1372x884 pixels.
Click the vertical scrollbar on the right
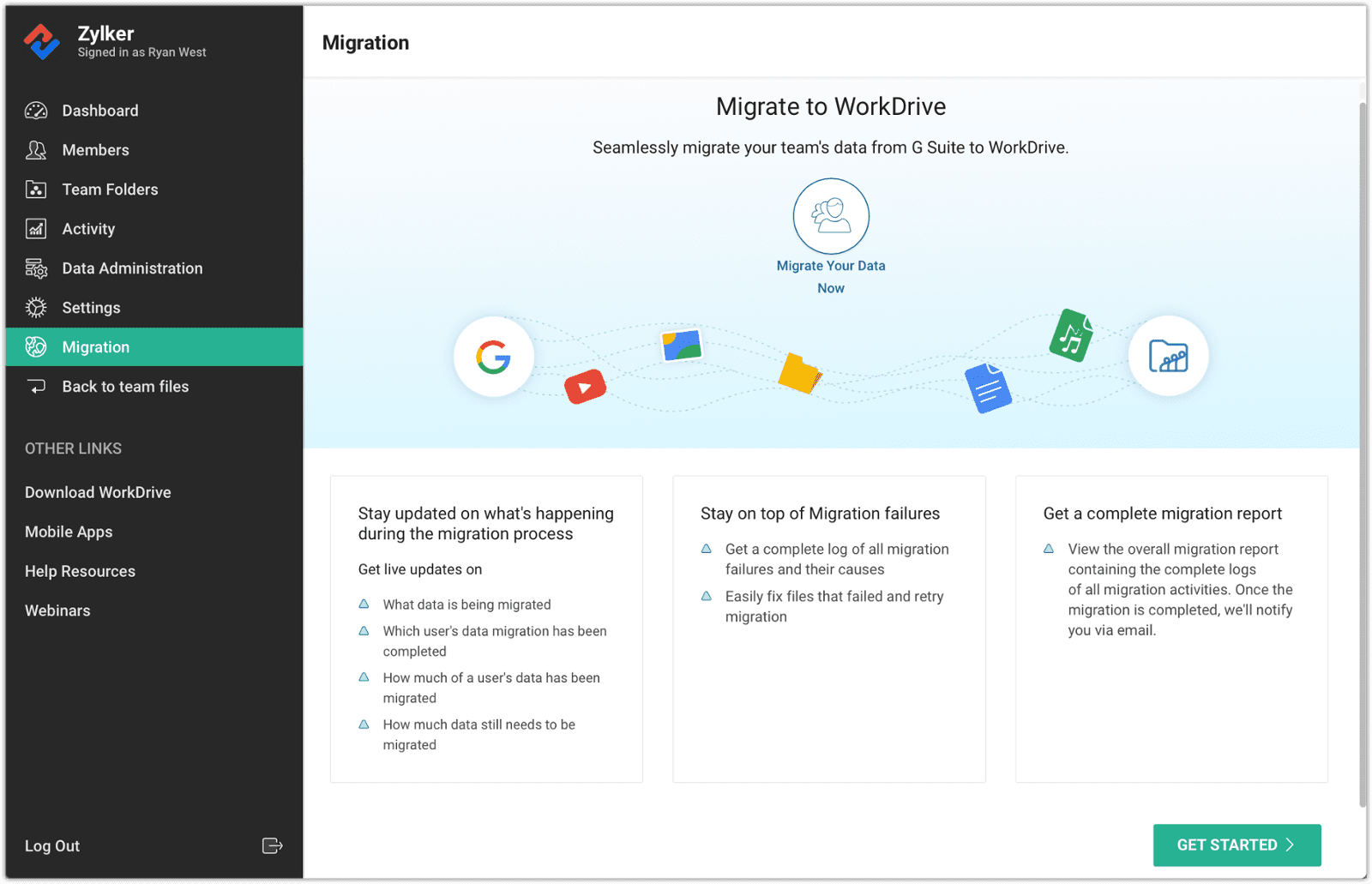(x=1362, y=454)
